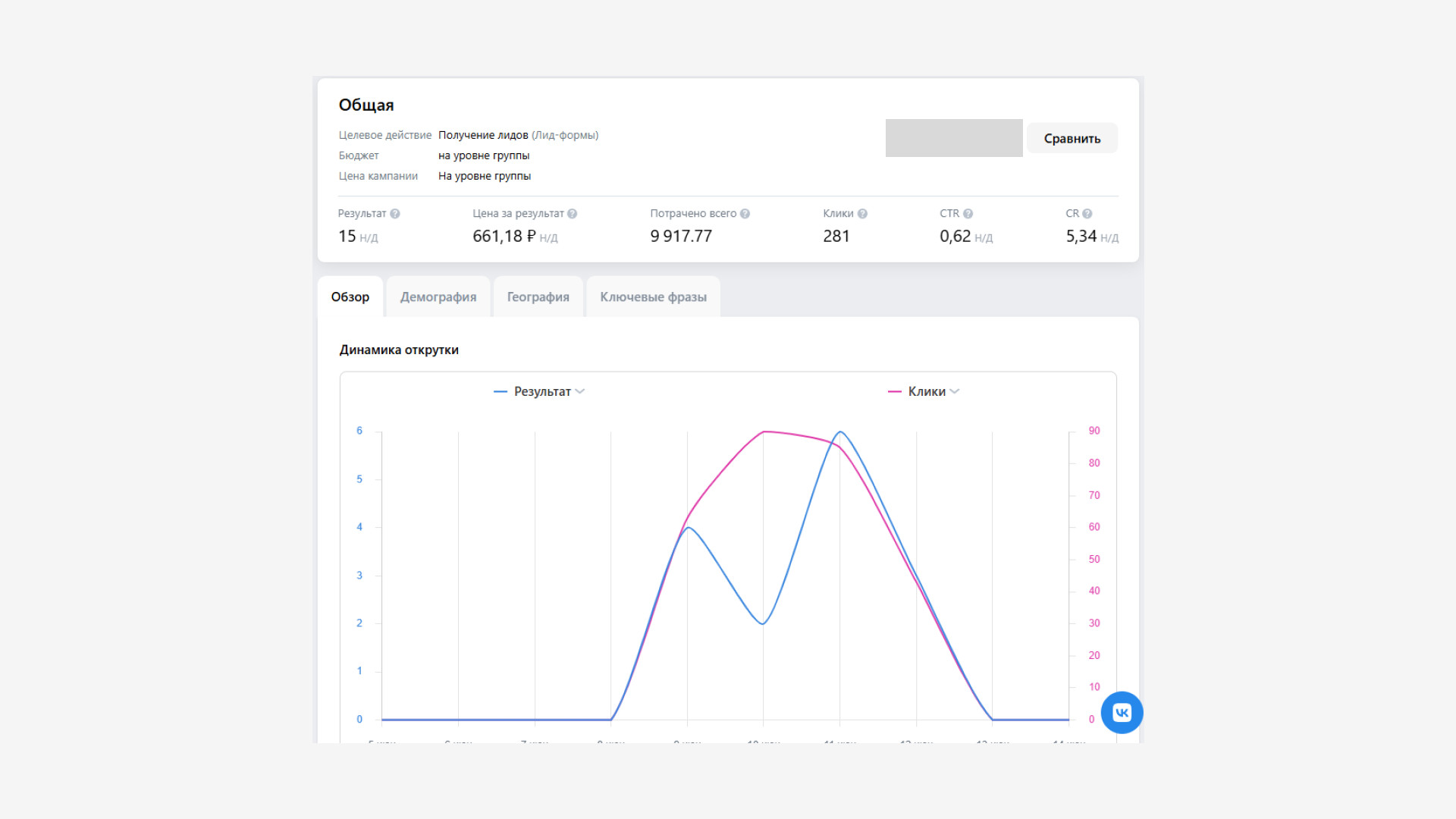Open the VK chat round button
Image resolution: width=1456 pixels, height=819 pixels.
tap(1122, 713)
